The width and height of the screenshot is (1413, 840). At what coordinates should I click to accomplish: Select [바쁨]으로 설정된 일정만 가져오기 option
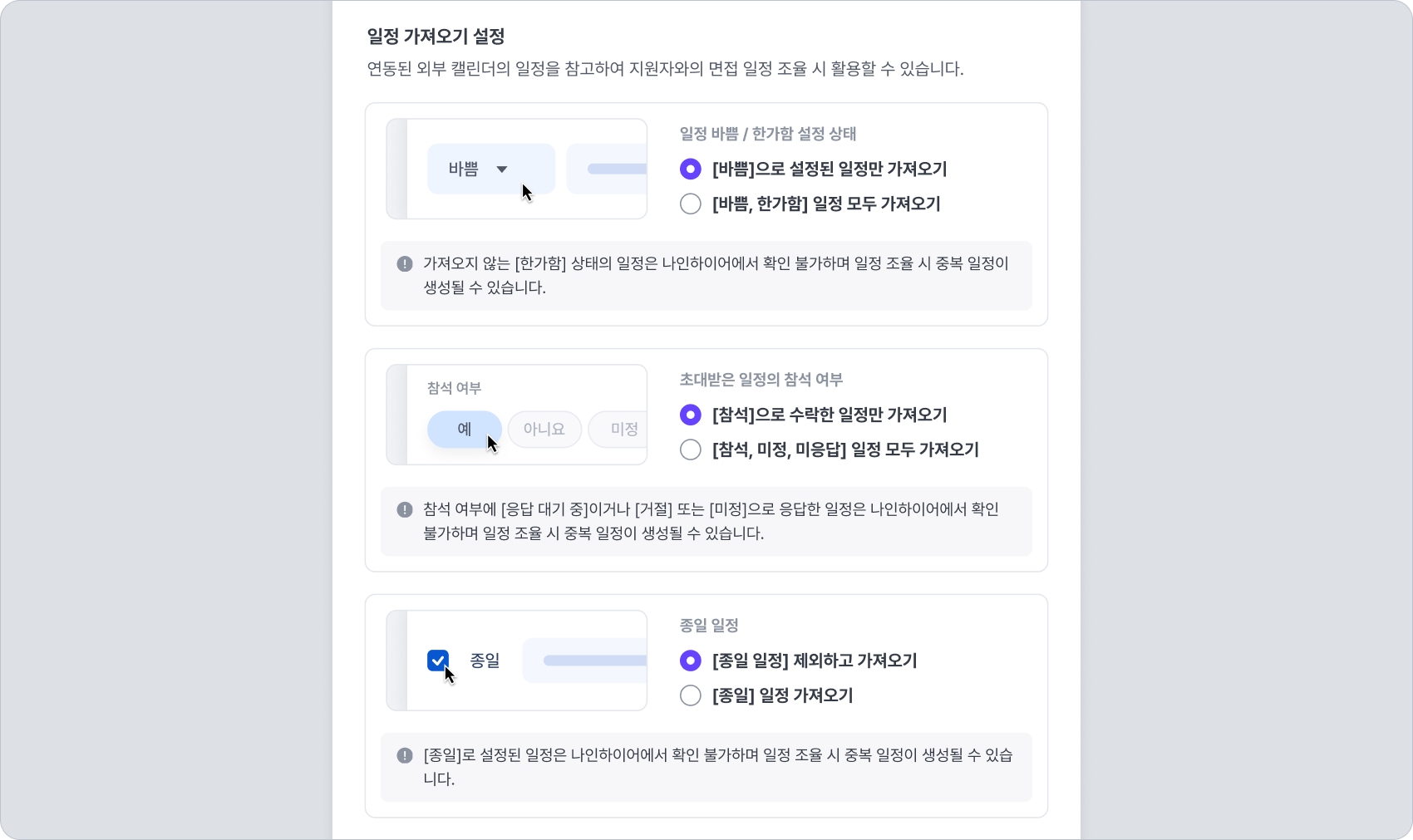click(x=691, y=169)
